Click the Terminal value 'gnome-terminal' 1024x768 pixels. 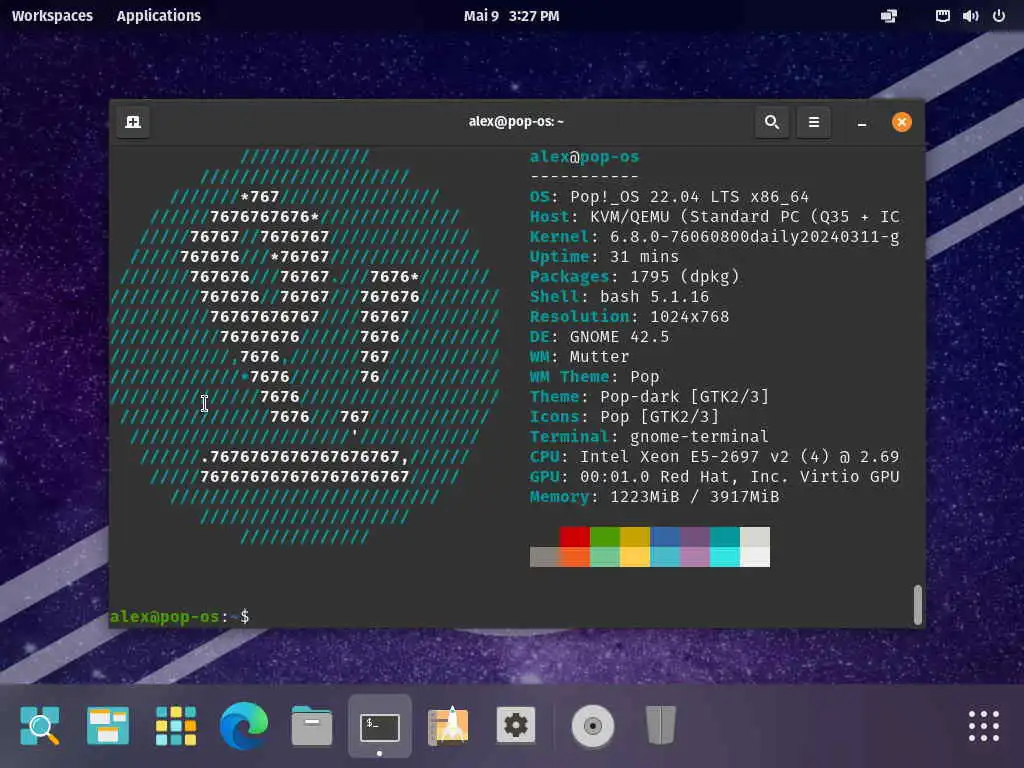[x=699, y=437]
